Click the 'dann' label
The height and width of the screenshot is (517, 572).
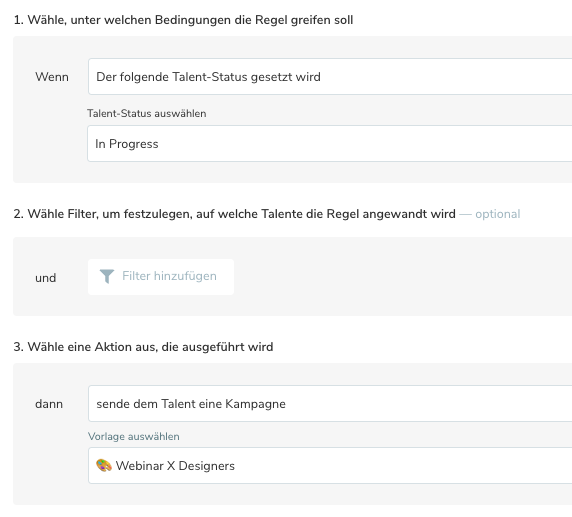click(49, 404)
